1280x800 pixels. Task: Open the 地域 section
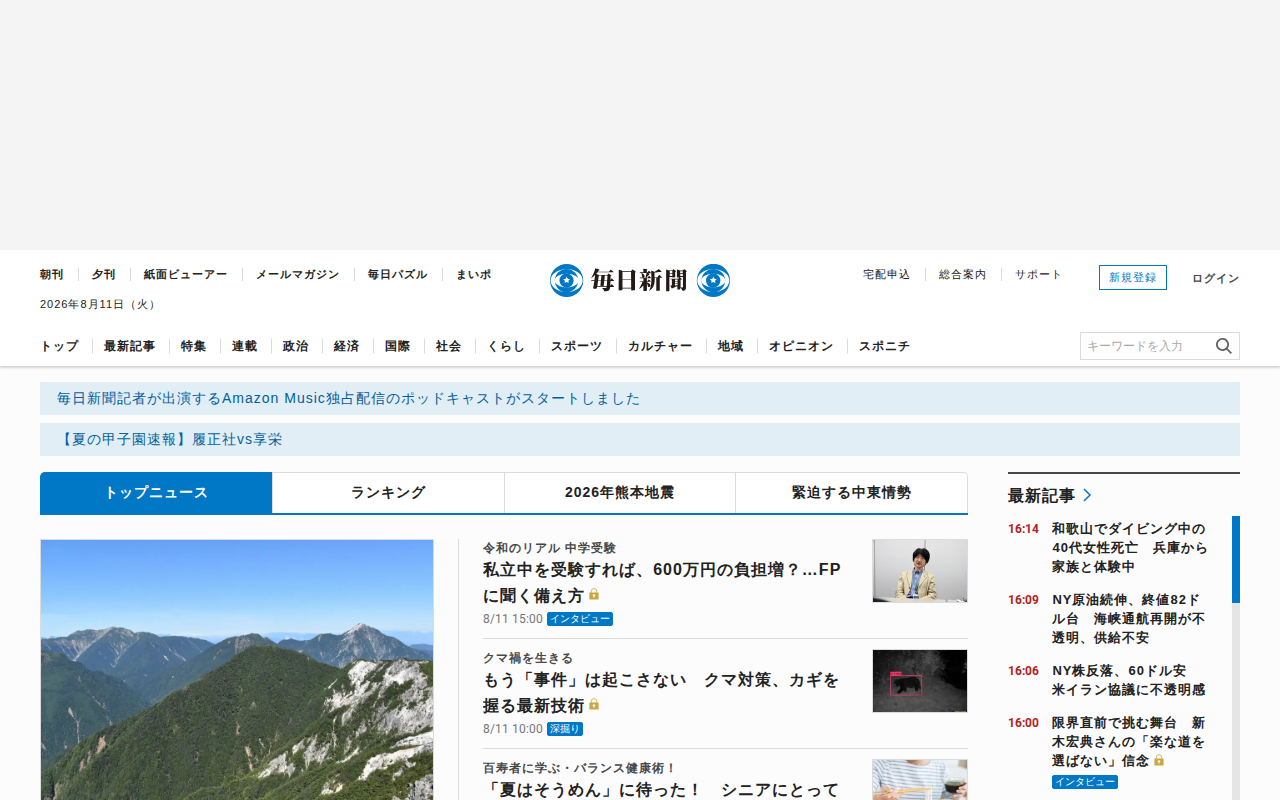pyautogui.click(x=731, y=346)
